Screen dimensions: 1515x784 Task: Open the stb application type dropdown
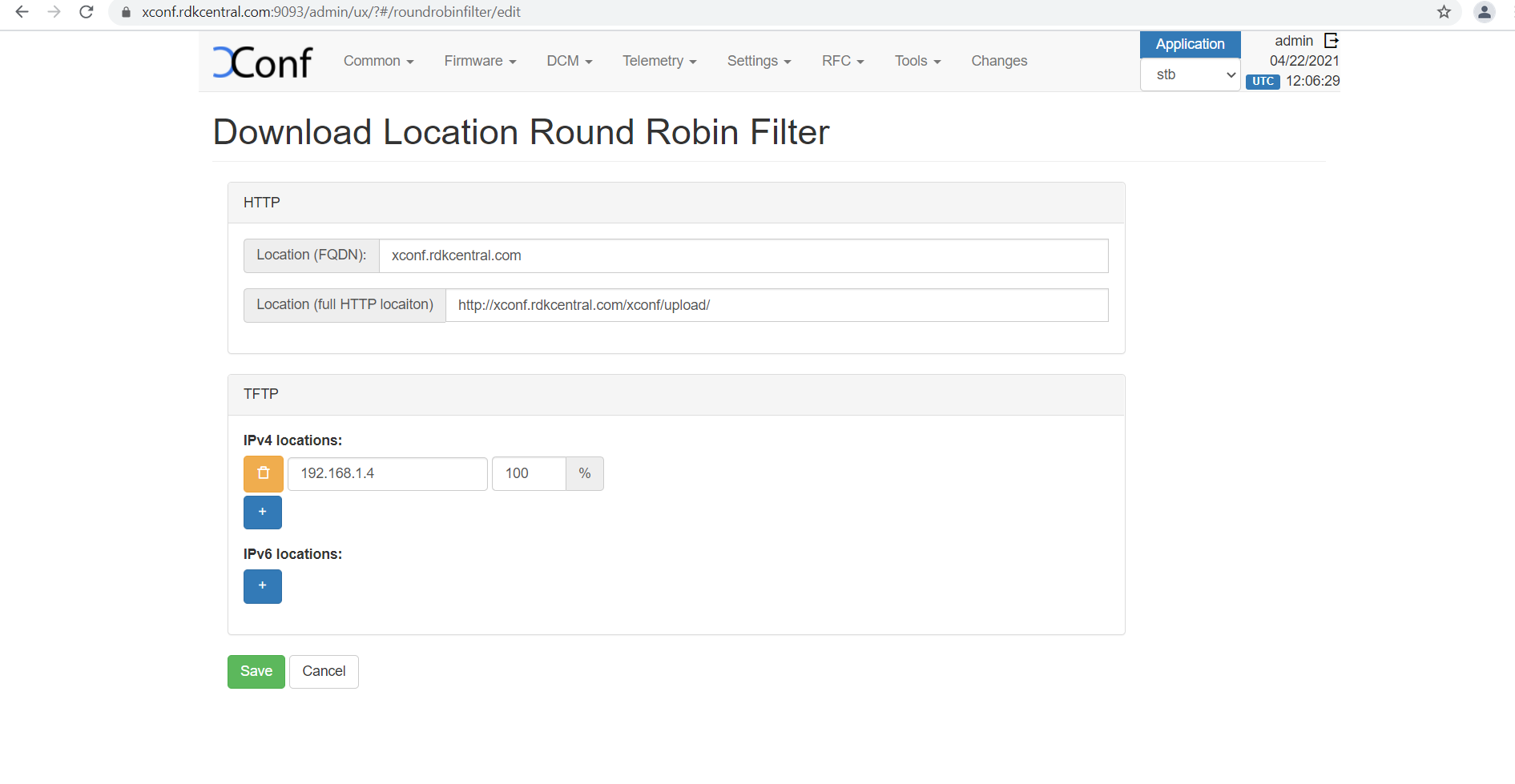[1190, 75]
